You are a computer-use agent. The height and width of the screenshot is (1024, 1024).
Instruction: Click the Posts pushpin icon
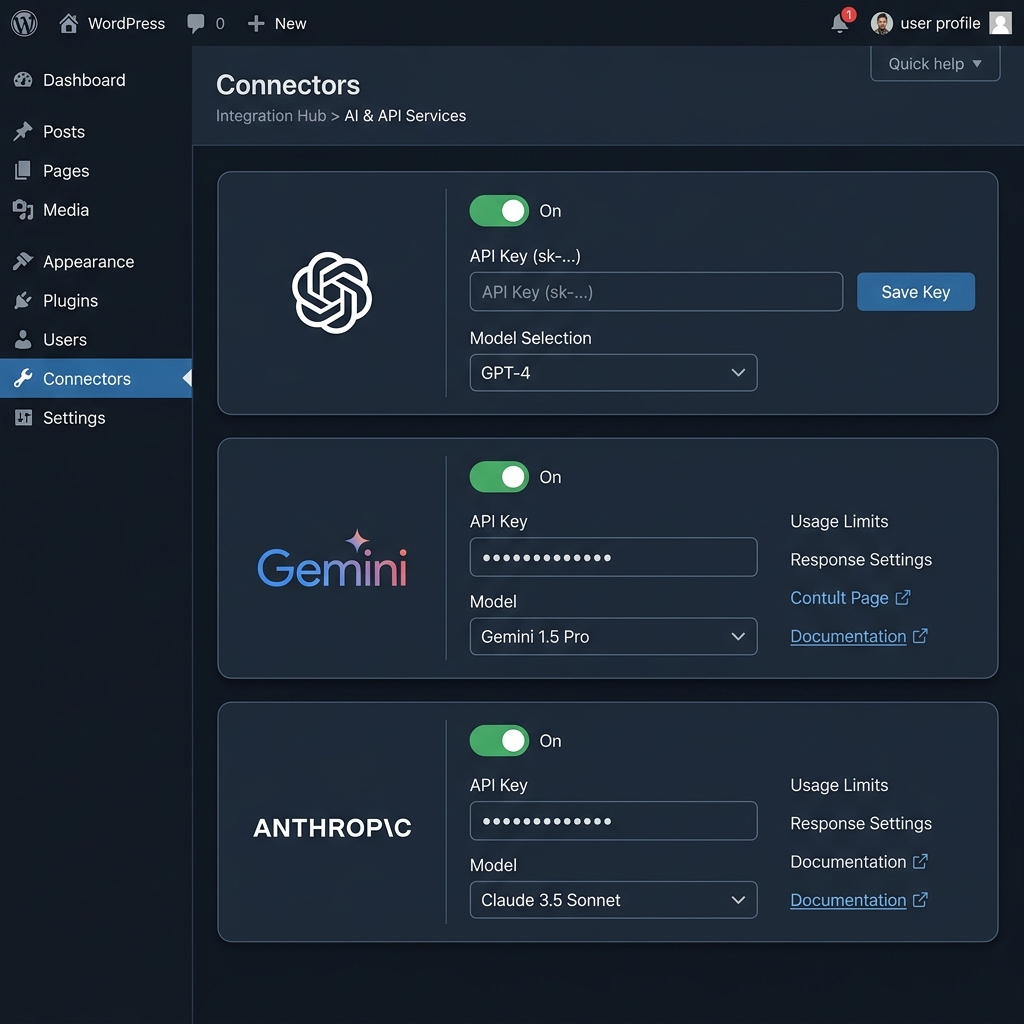[x=23, y=131]
